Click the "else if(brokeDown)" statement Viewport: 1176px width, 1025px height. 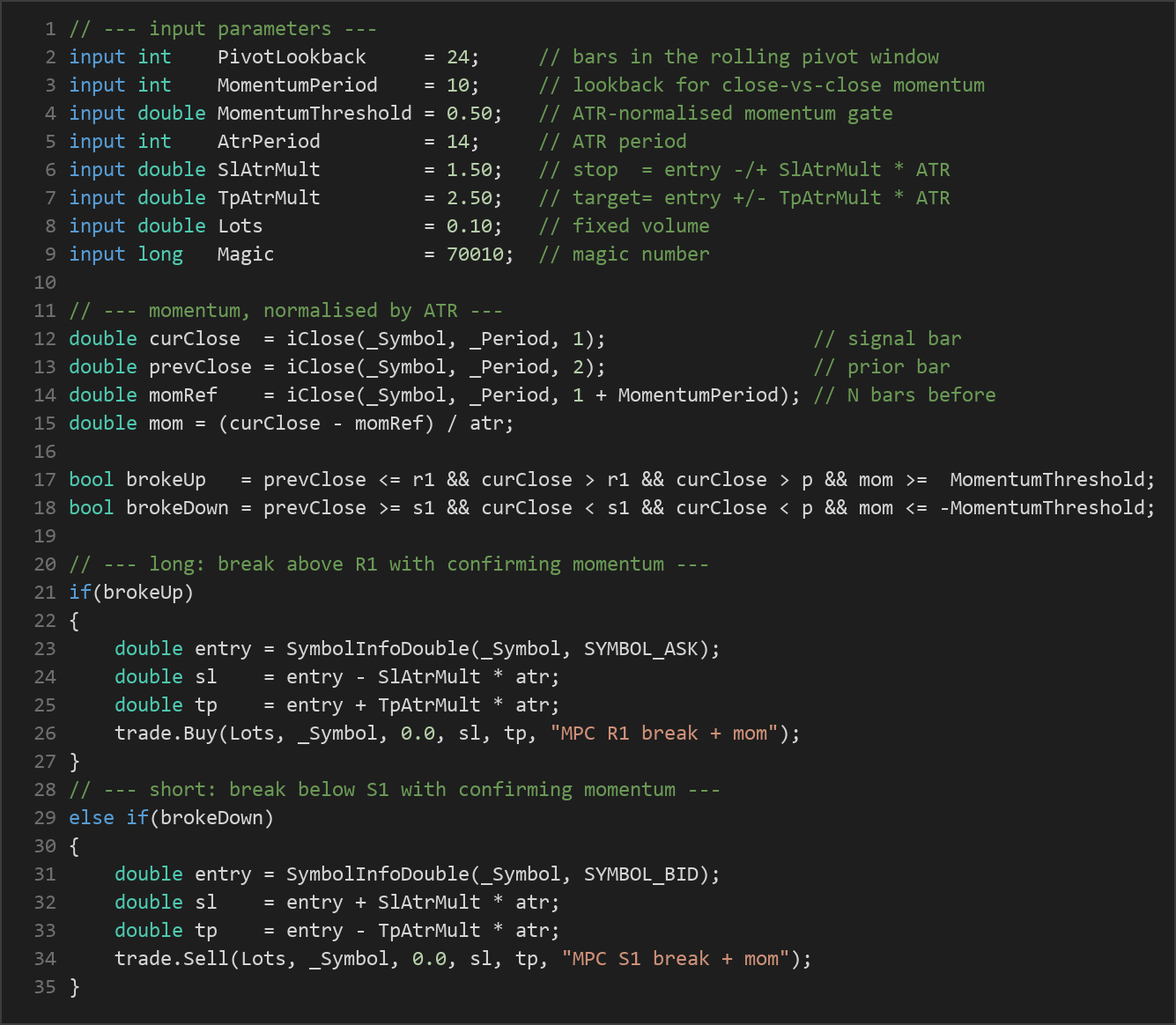click(x=172, y=818)
